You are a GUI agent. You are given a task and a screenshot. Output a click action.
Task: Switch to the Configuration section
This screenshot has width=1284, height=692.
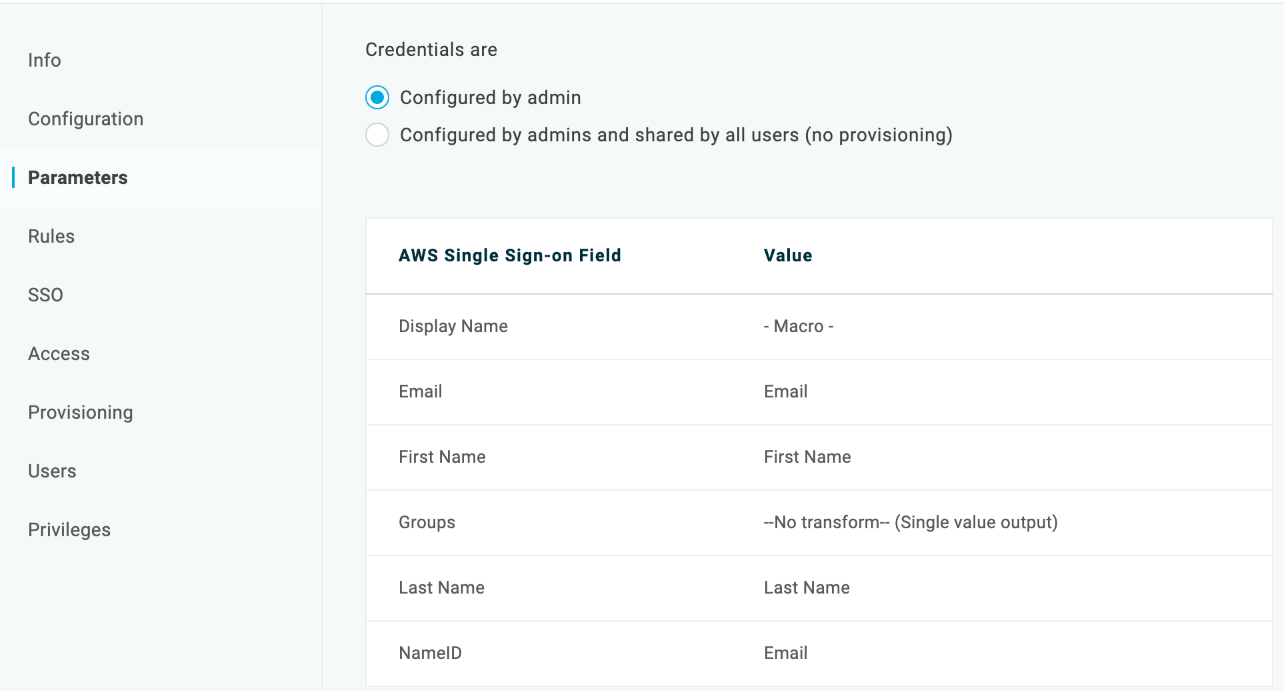click(86, 119)
